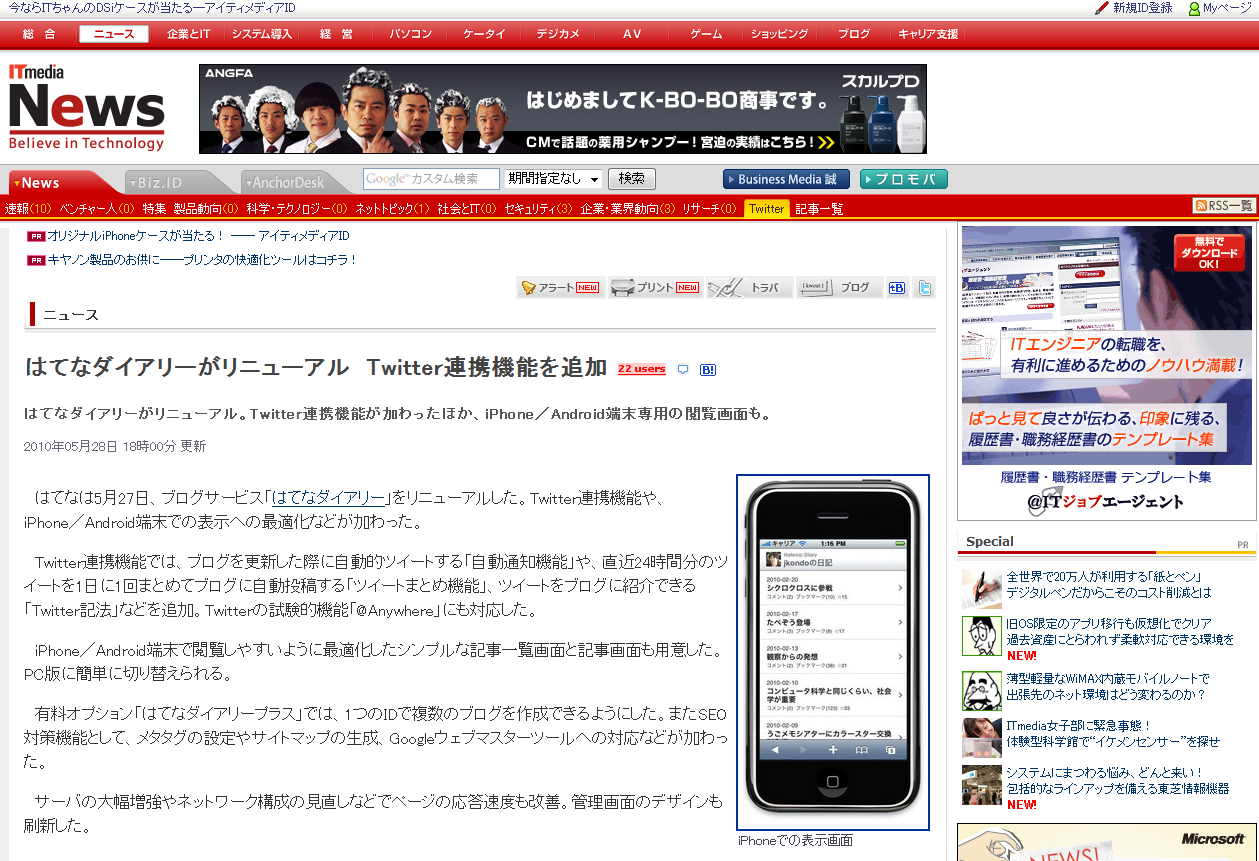Click the Twitter bird share icon
This screenshot has width=1259, height=861.
925,287
